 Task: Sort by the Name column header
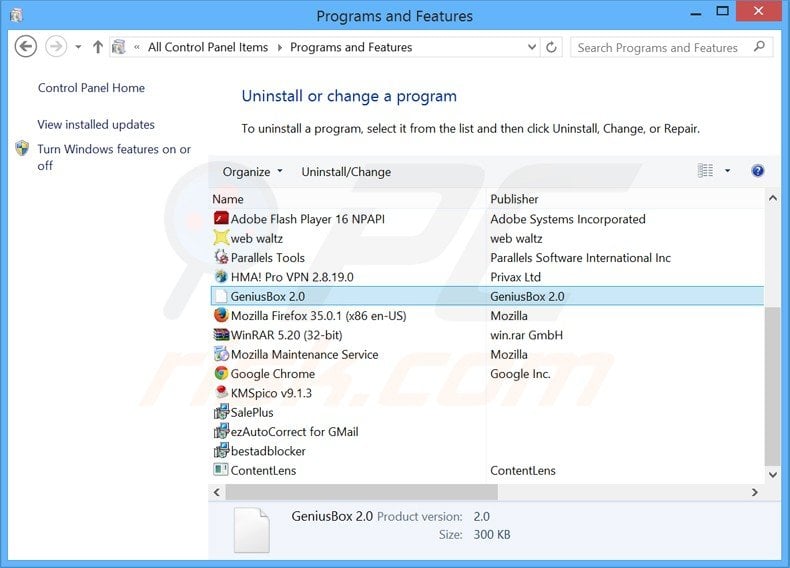pos(228,199)
